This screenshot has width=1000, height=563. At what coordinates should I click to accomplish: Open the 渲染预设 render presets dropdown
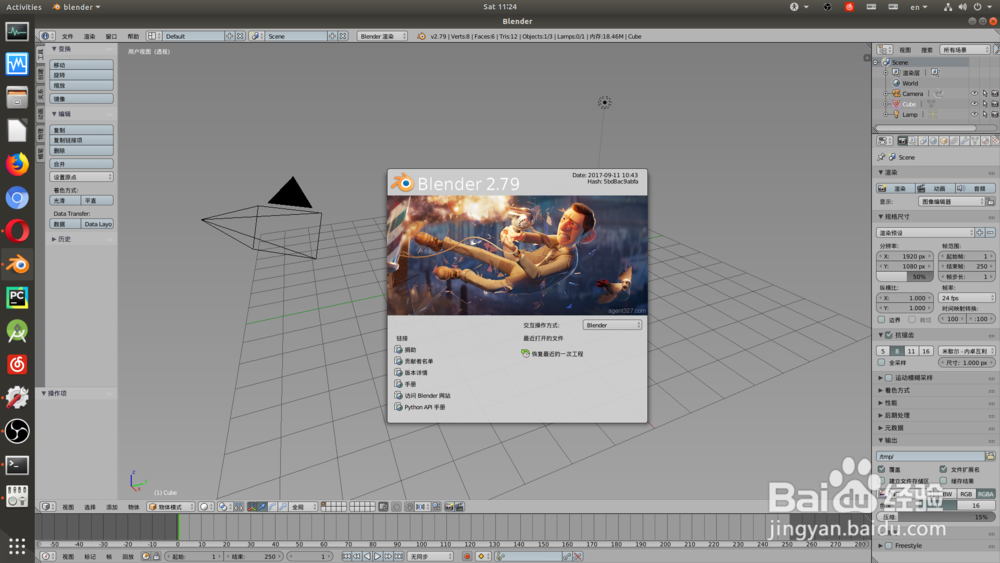point(925,233)
